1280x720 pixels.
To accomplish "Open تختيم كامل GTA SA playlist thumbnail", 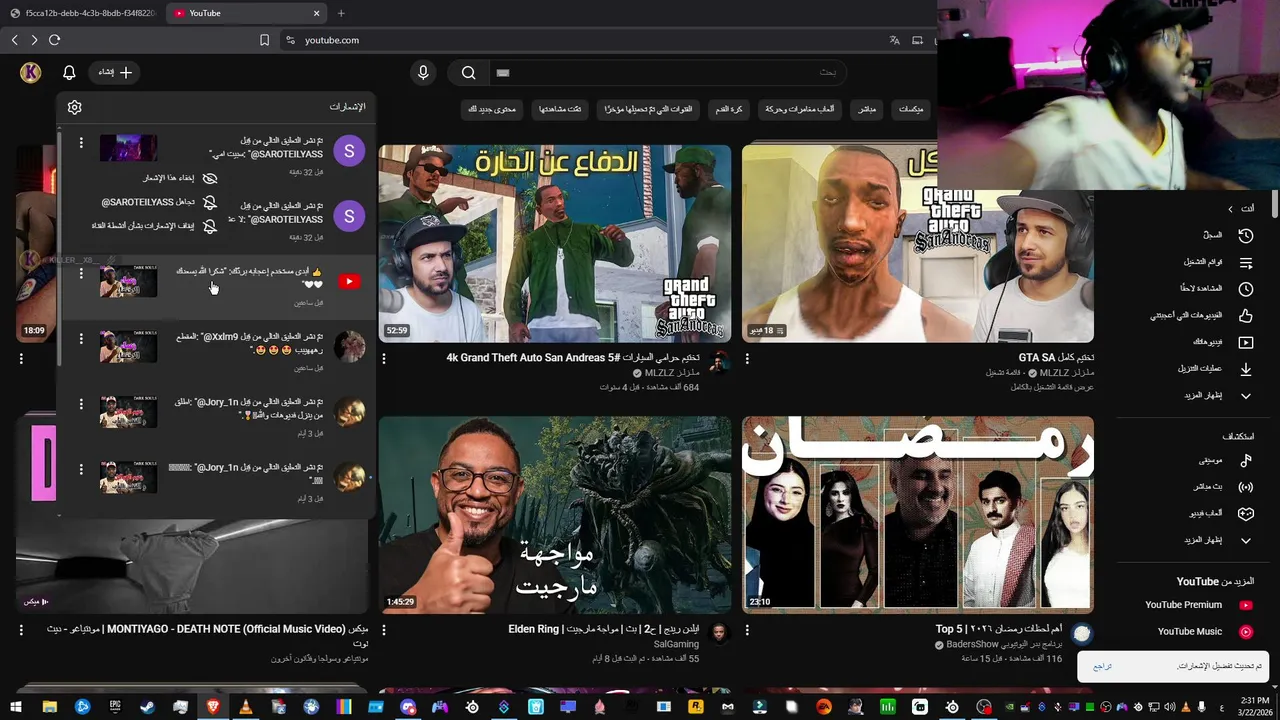I will 918,243.
